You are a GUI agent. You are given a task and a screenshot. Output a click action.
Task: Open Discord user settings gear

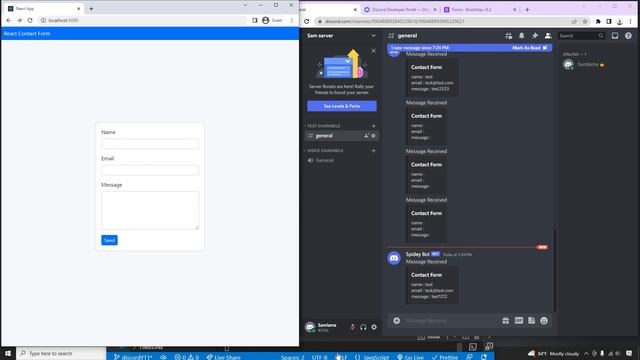pyautogui.click(x=374, y=327)
